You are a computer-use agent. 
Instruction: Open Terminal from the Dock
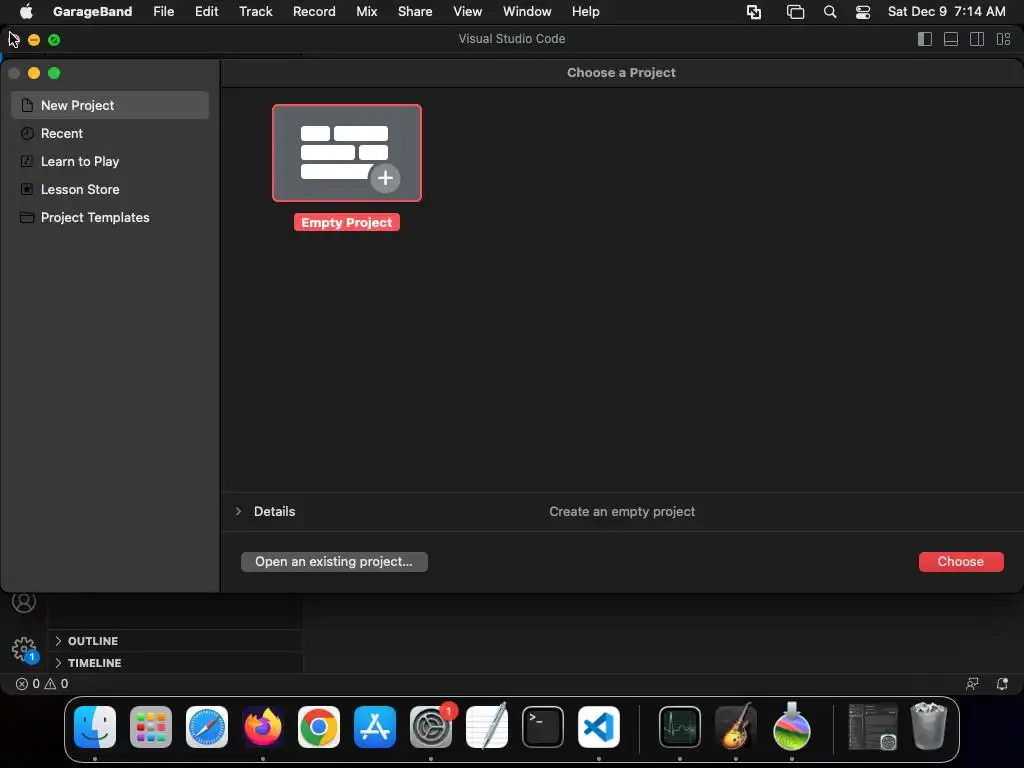tap(543, 728)
